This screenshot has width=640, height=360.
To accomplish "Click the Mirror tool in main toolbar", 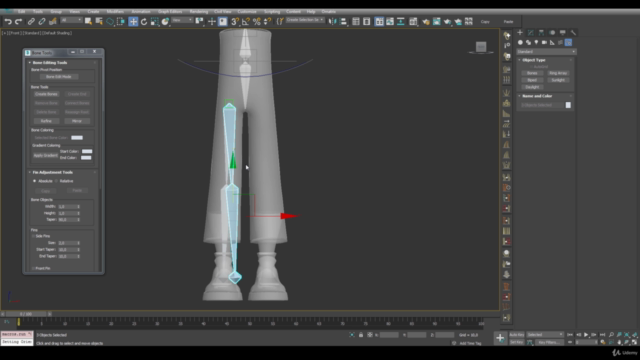I will (x=333, y=22).
